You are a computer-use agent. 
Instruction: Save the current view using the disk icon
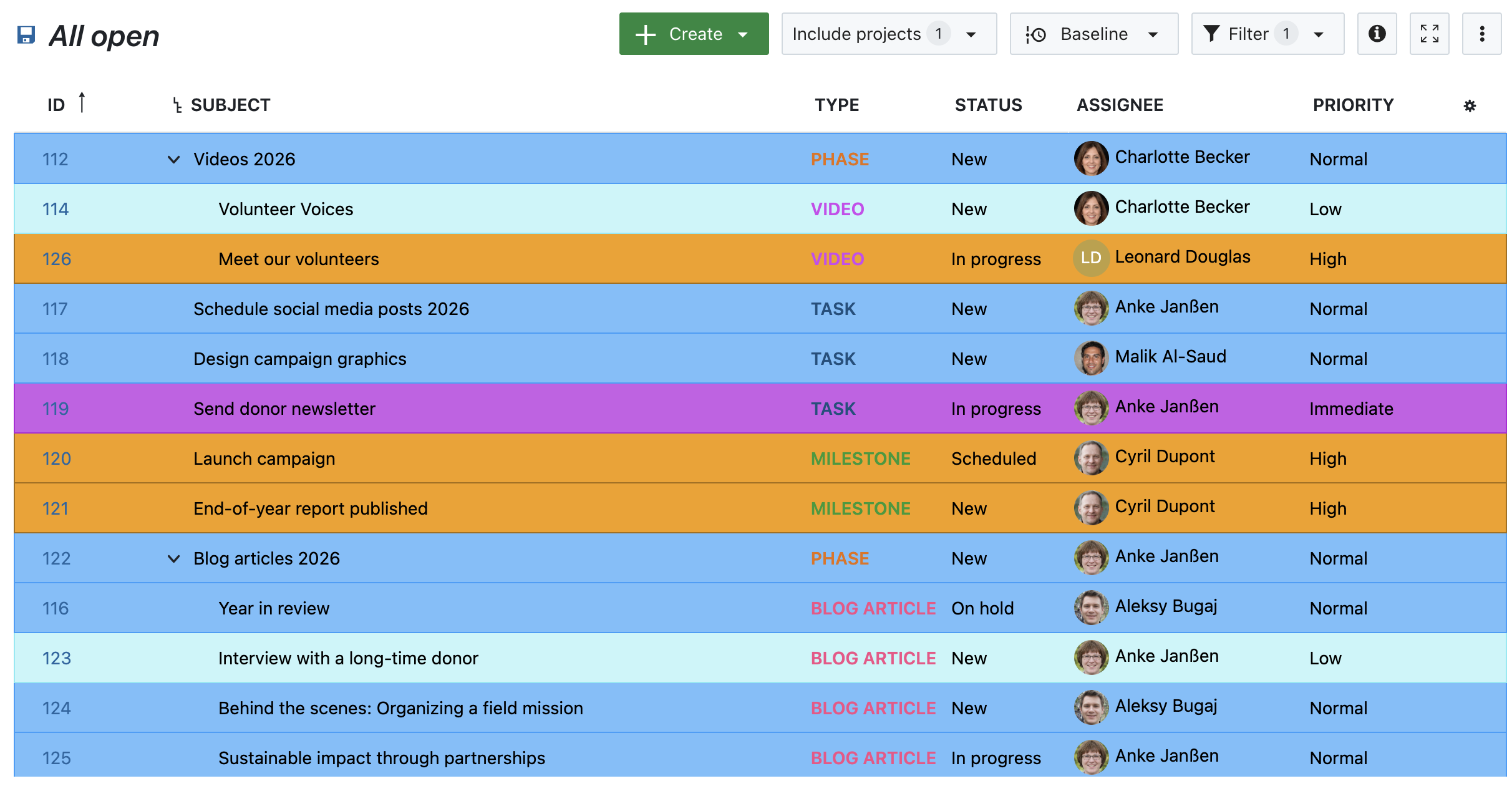point(26,36)
